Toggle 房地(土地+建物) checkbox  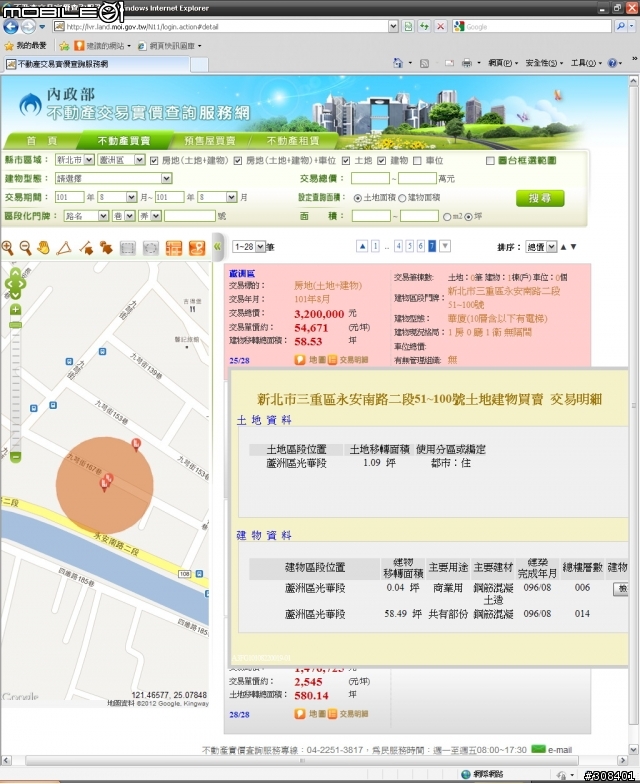pos(154,160)
